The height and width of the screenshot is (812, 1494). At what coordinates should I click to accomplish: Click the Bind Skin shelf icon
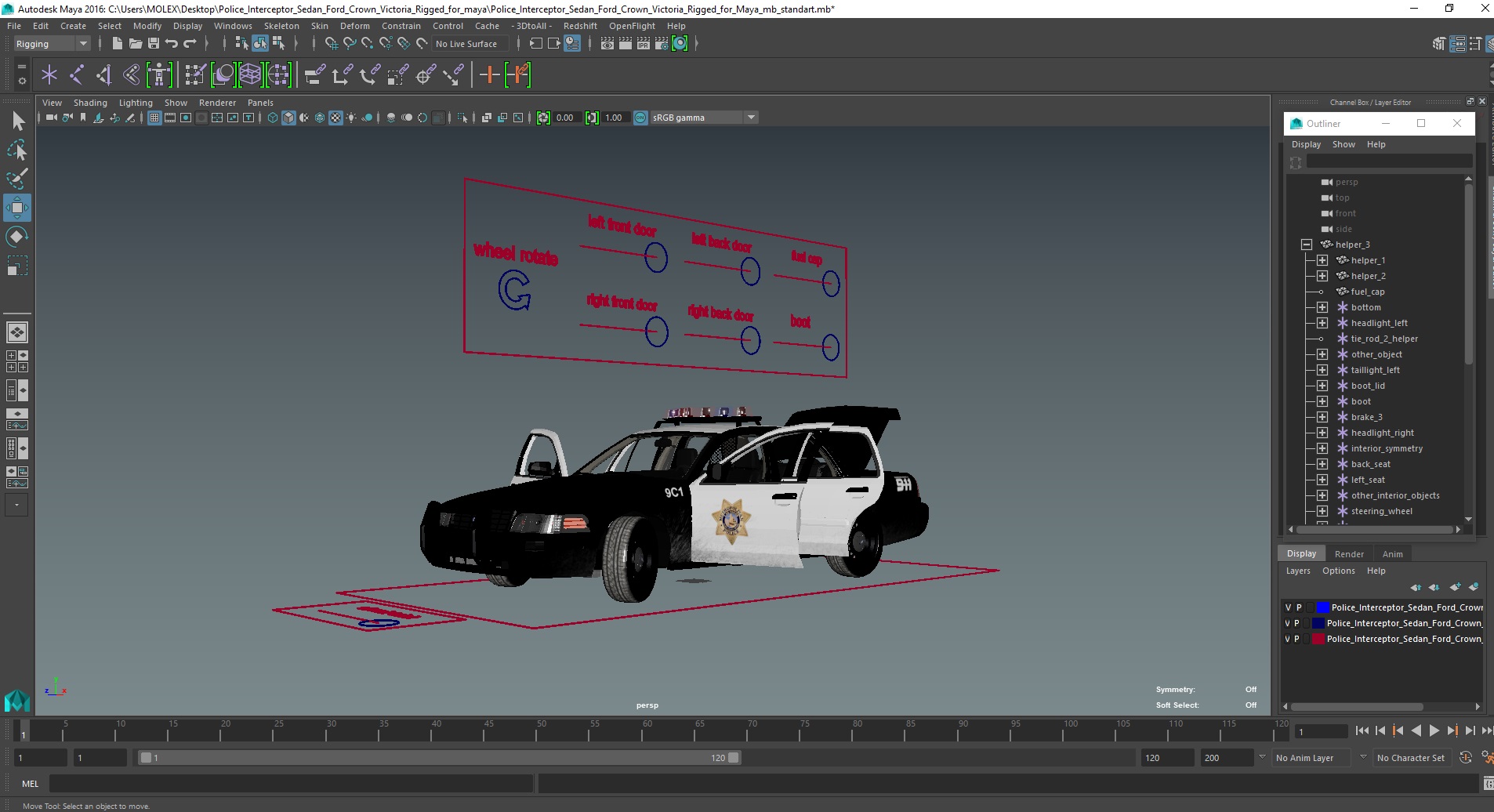[132, 75]
